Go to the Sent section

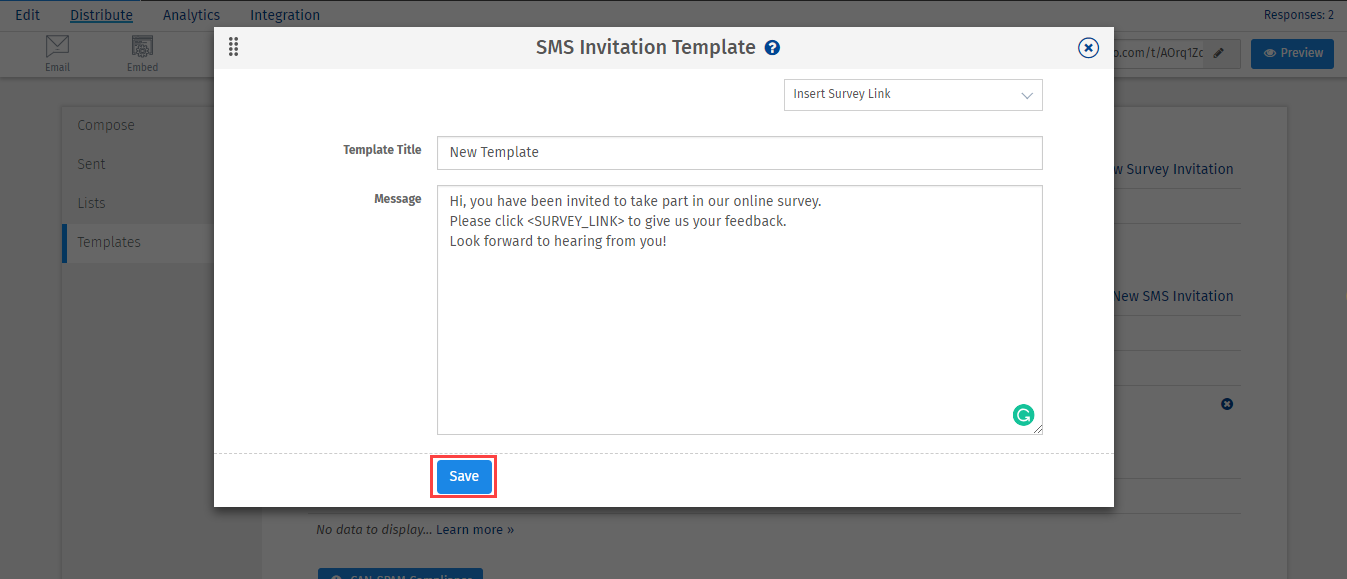[92, 163]
